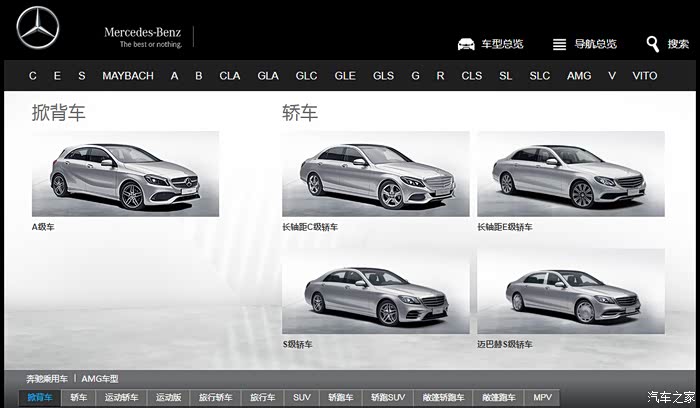
Task: Select V class in model bar
Action: pyautogui.click(x=612, y=76)
